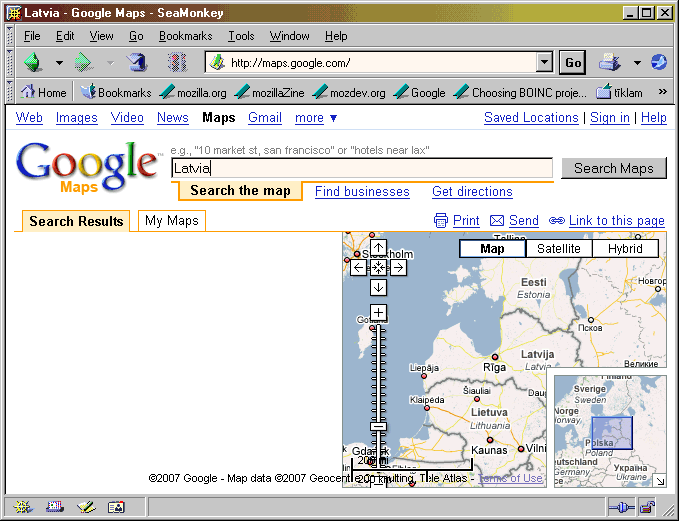Open the Gmail link
The image size is (679, 521).
click(x=265, y=117)
